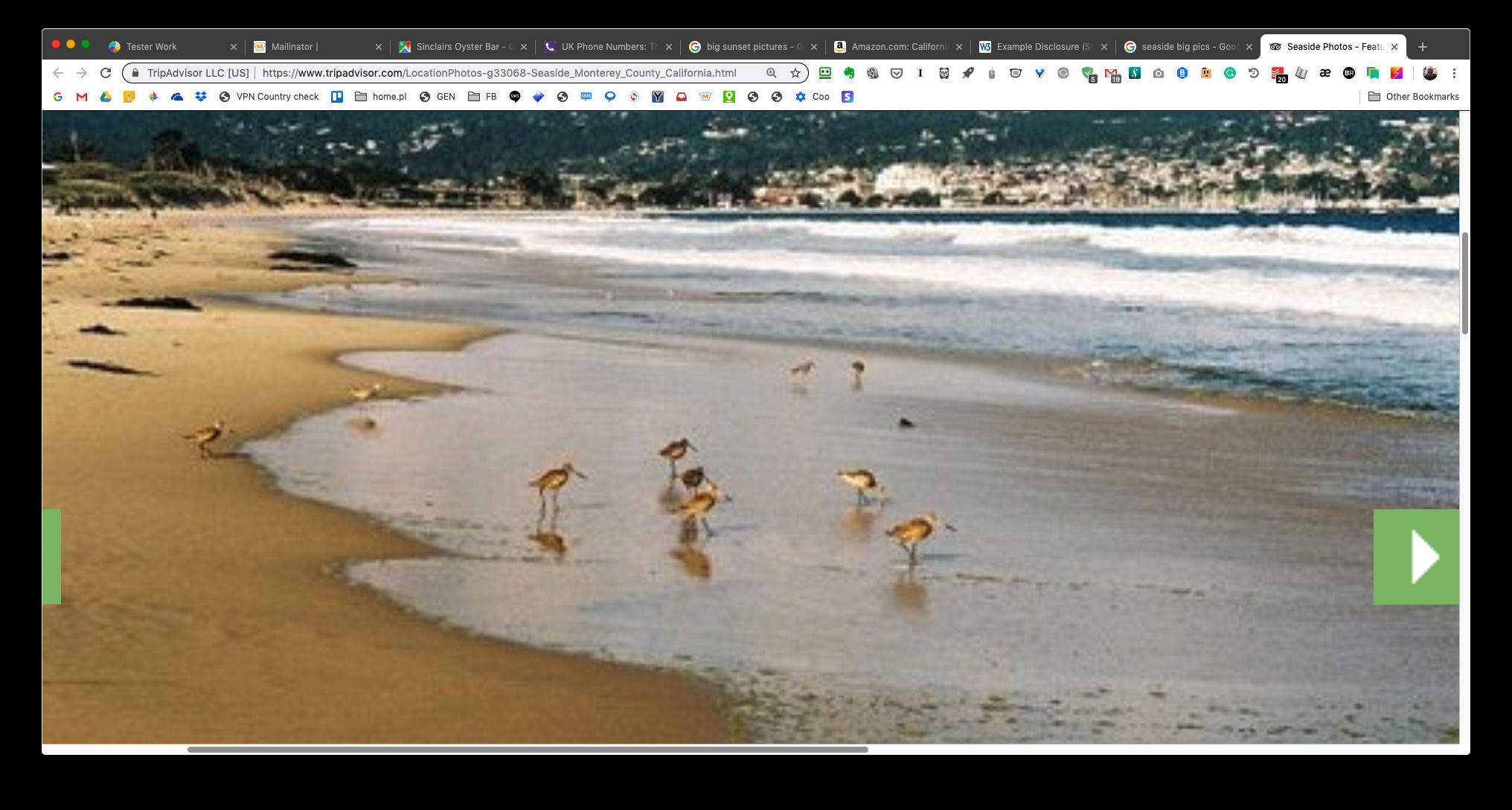This screenshot has height=810, width=1512.
Task: Expand the home.pl bookmarks folder
Action: (x=381, y=97)
